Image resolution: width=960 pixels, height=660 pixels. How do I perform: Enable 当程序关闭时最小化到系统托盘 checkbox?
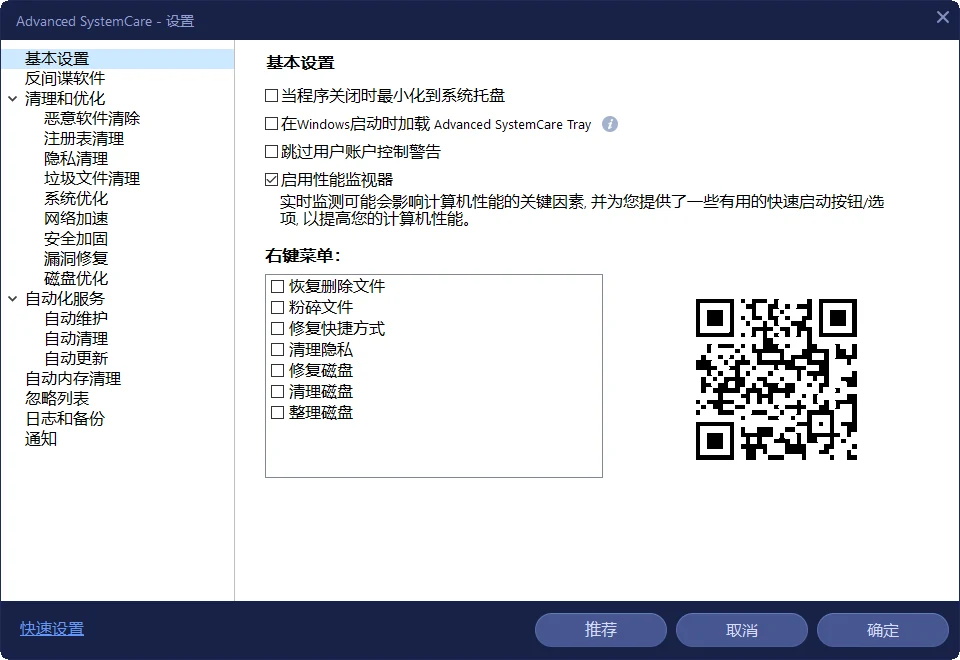(x=271, y=96)
